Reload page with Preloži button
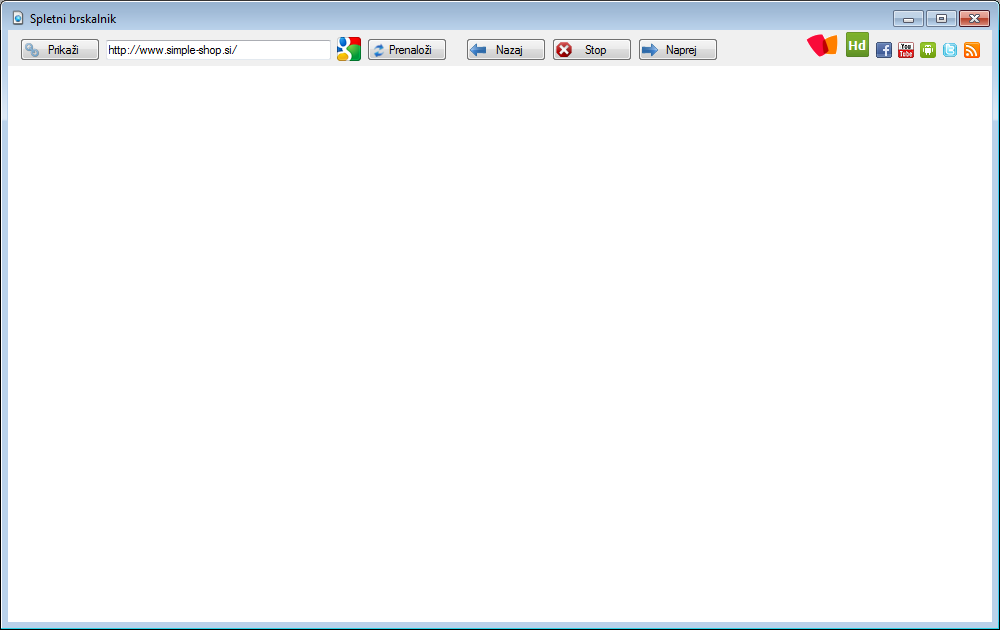 coord(407,50)
